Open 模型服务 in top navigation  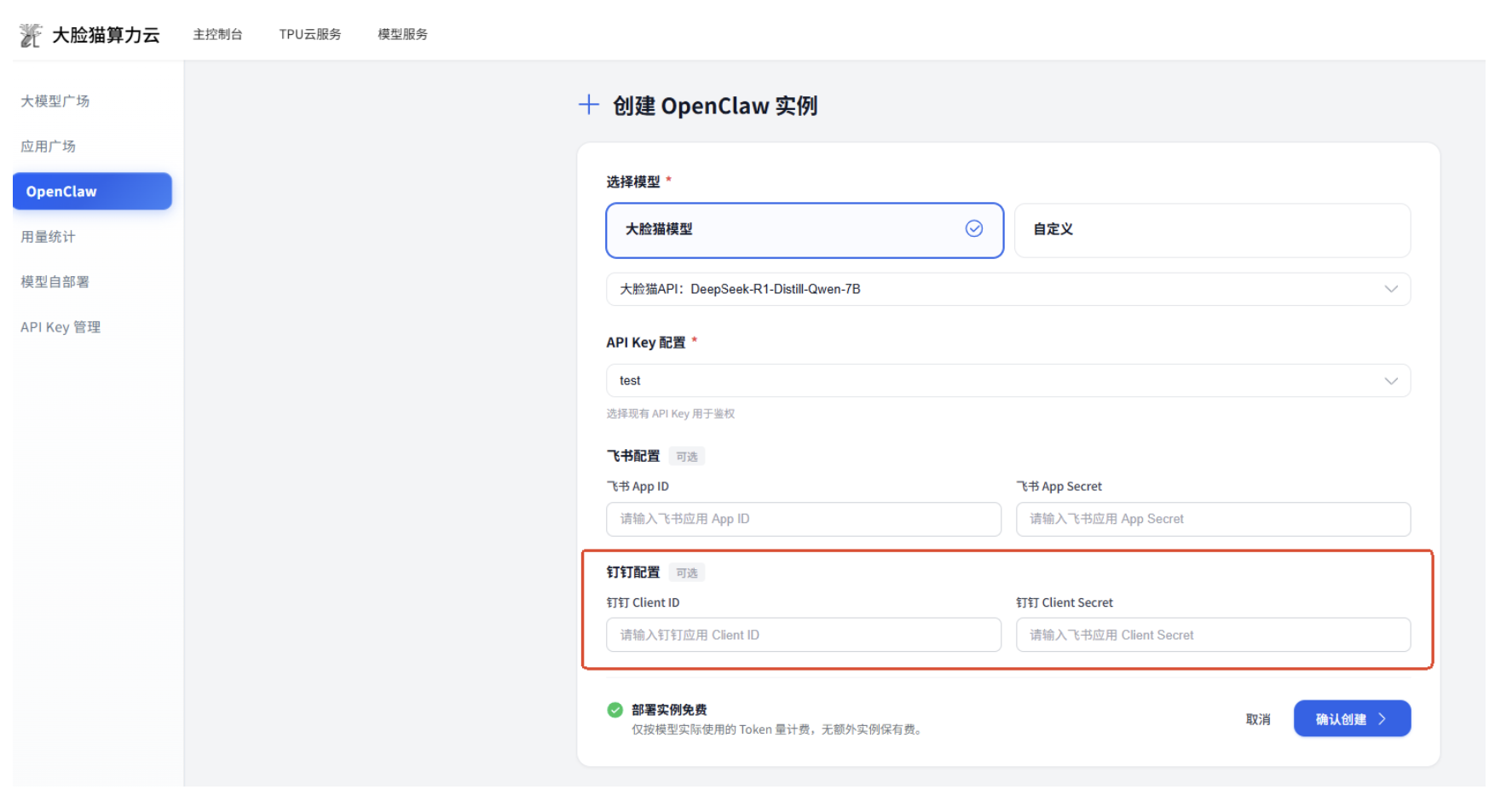pos(402,35)
